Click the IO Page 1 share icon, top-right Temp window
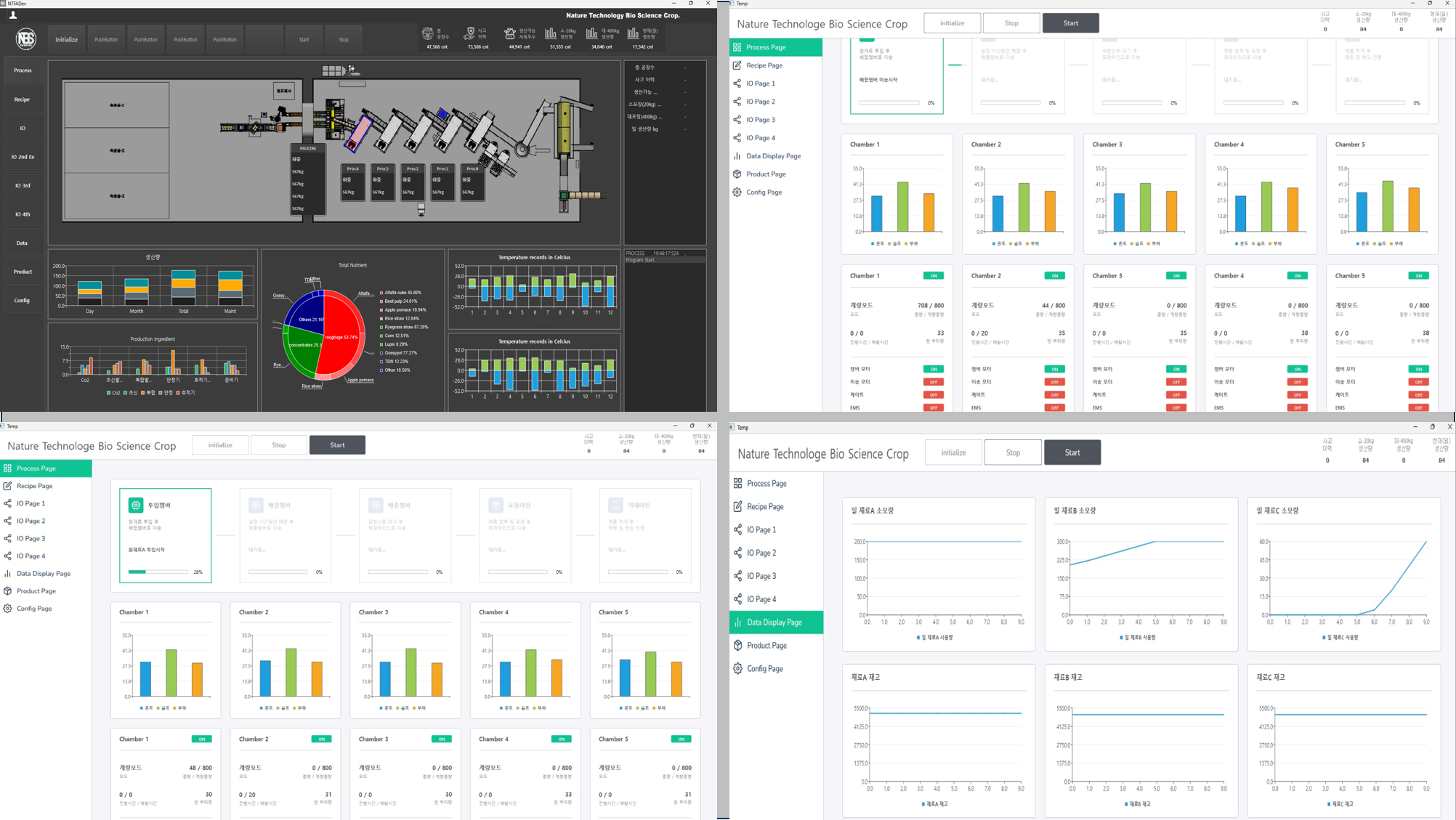Screen dimensions: 1456x820 (737, 84)
